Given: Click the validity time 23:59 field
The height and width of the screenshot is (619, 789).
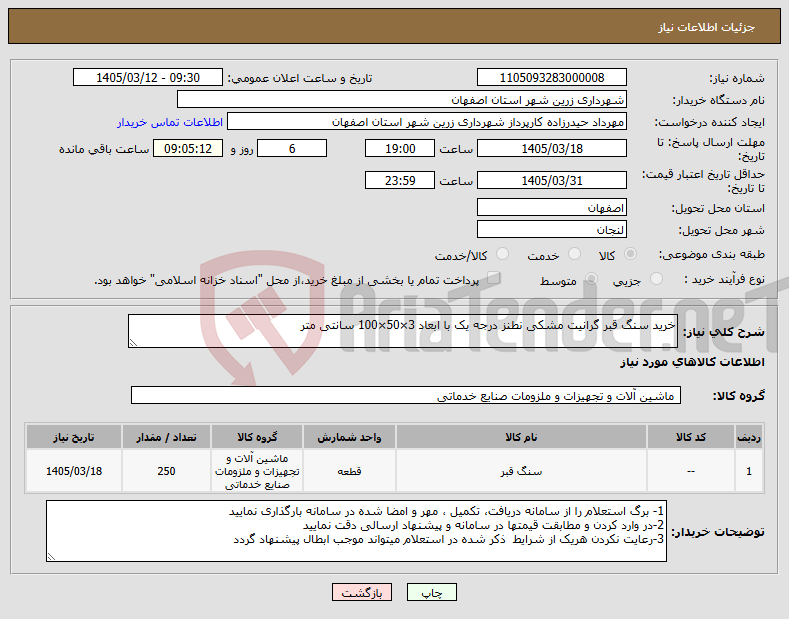Looking at the screenshot, I should click(x=400, y=180).
